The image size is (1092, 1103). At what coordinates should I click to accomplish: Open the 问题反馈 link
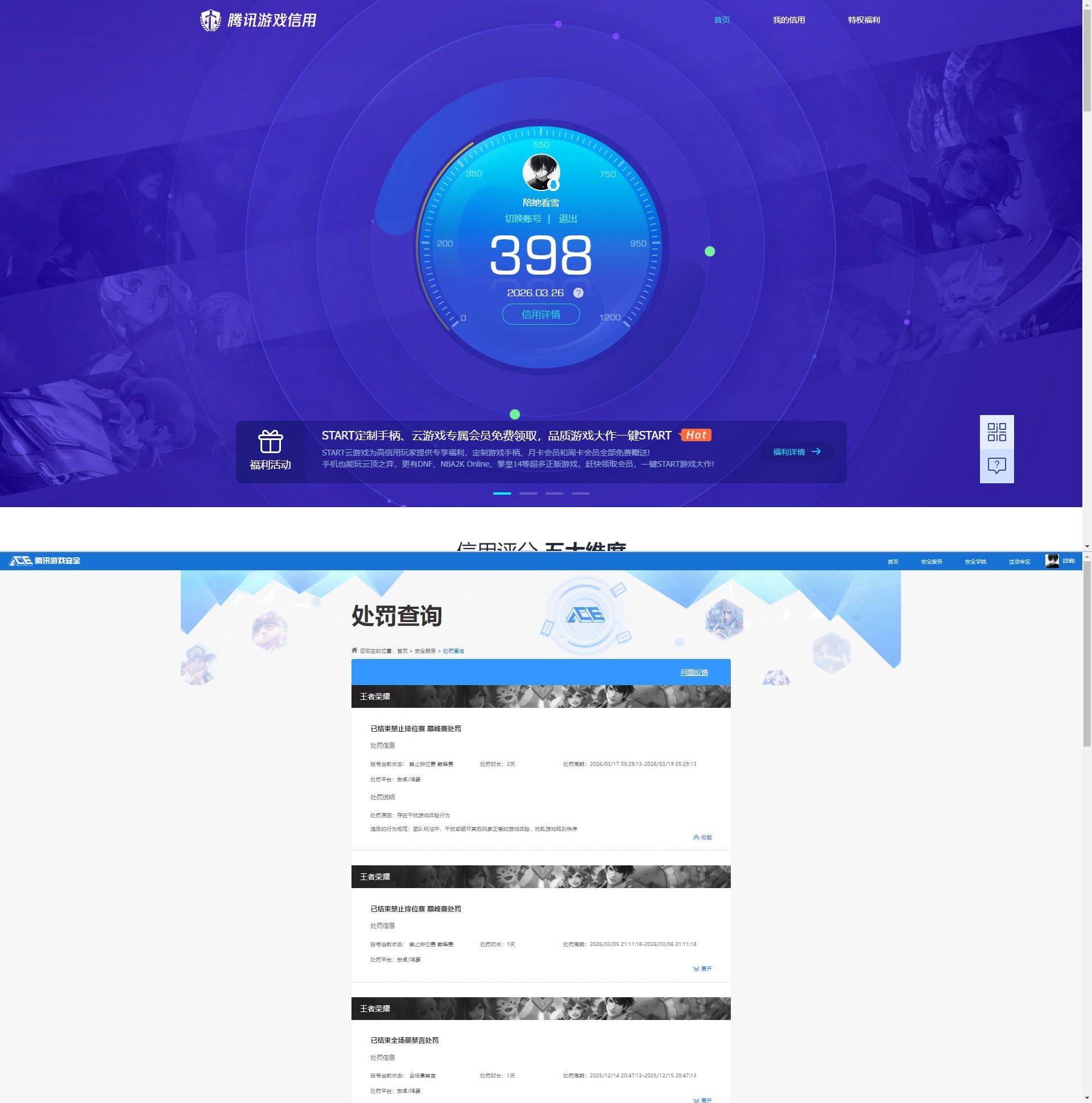click(693, 673)
